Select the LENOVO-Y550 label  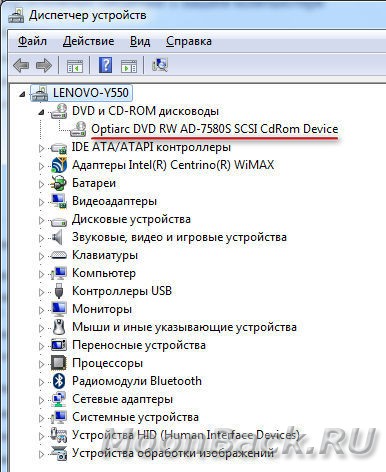pyautogui.click(x=91, y=93)
